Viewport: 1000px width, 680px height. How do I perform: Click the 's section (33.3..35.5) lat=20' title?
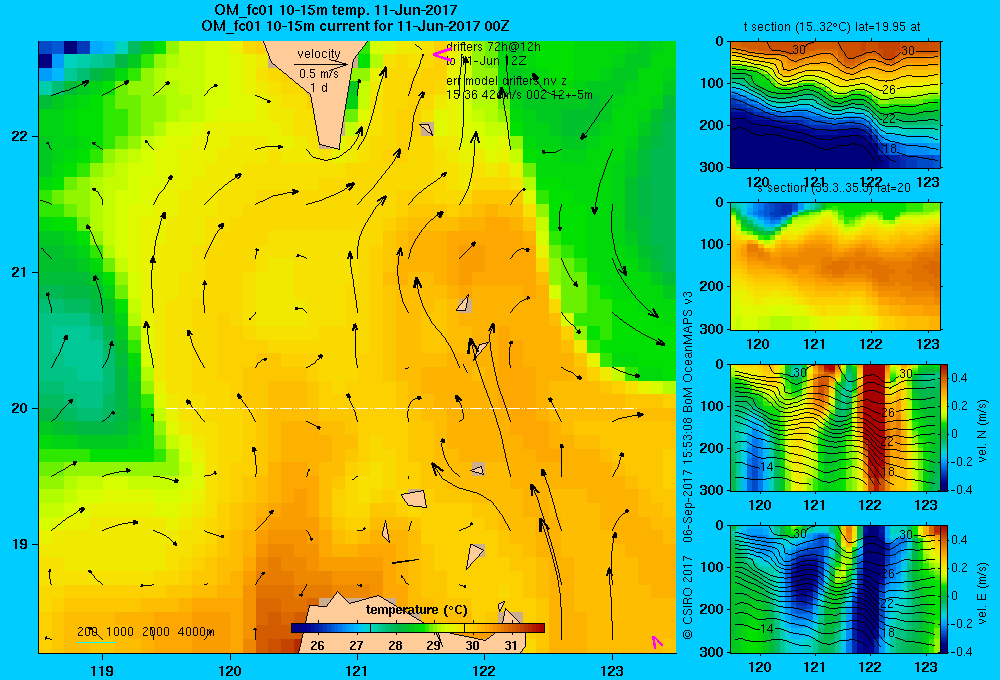click(834, 188)
